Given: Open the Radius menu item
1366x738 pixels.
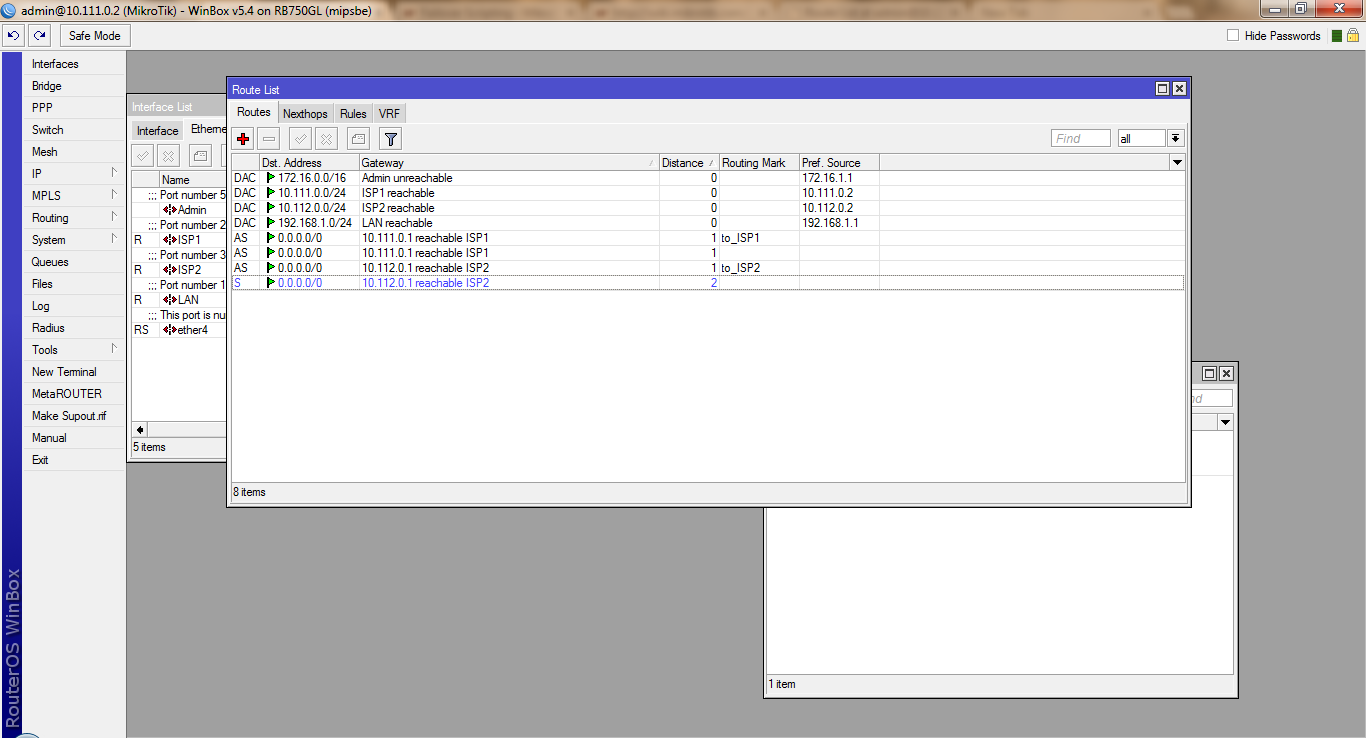Looking at the screenshot, I should 74,328.
